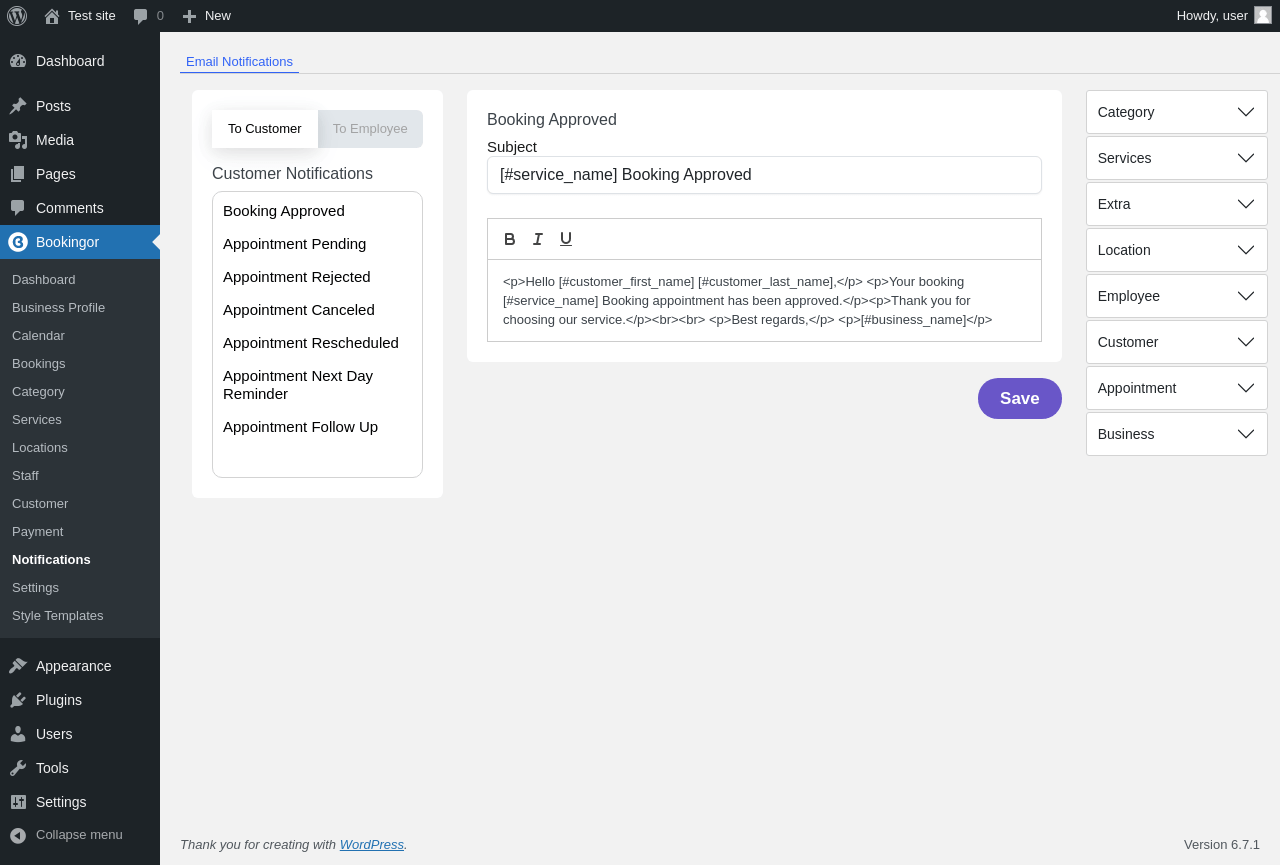The height and width of the screenshot is (865, 1280).
Task: Click the Bookingor sidebar icon
Action: pyautogui.click(x=18, y=242)
